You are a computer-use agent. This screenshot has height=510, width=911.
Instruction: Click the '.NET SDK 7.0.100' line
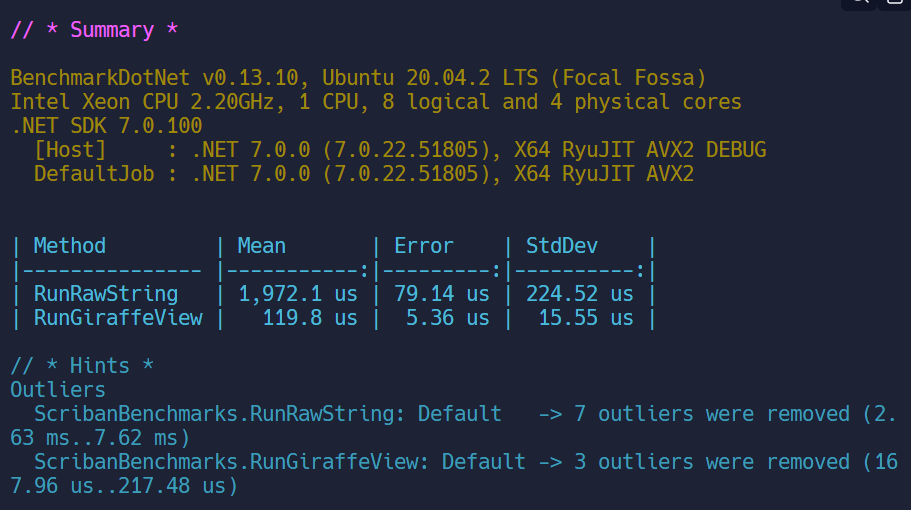click(106, 126)
